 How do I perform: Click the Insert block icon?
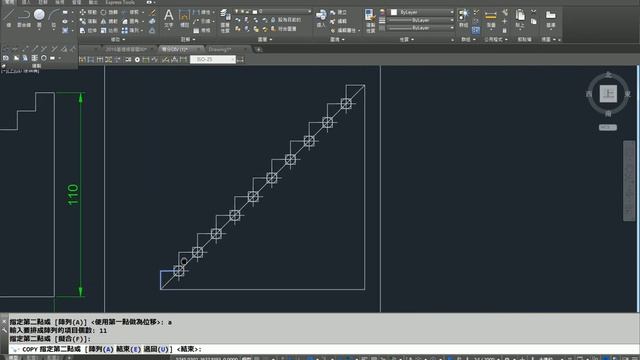tap(321, 16)
